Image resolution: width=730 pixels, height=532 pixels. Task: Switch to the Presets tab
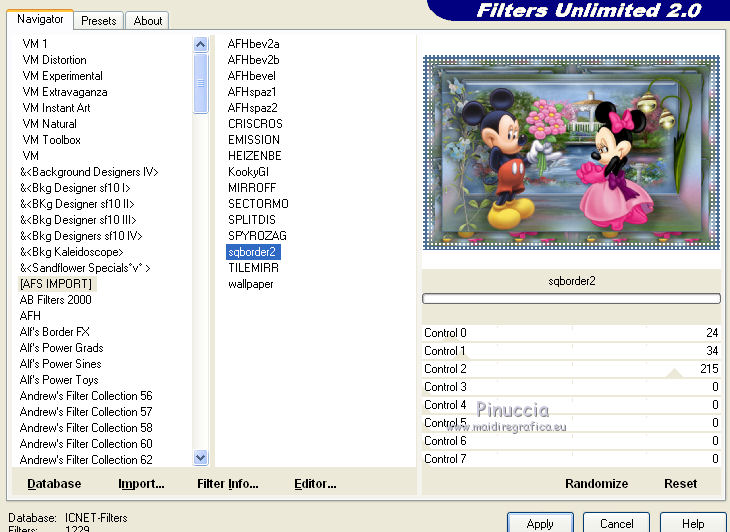pyautogui.click(x=98, y=21)
